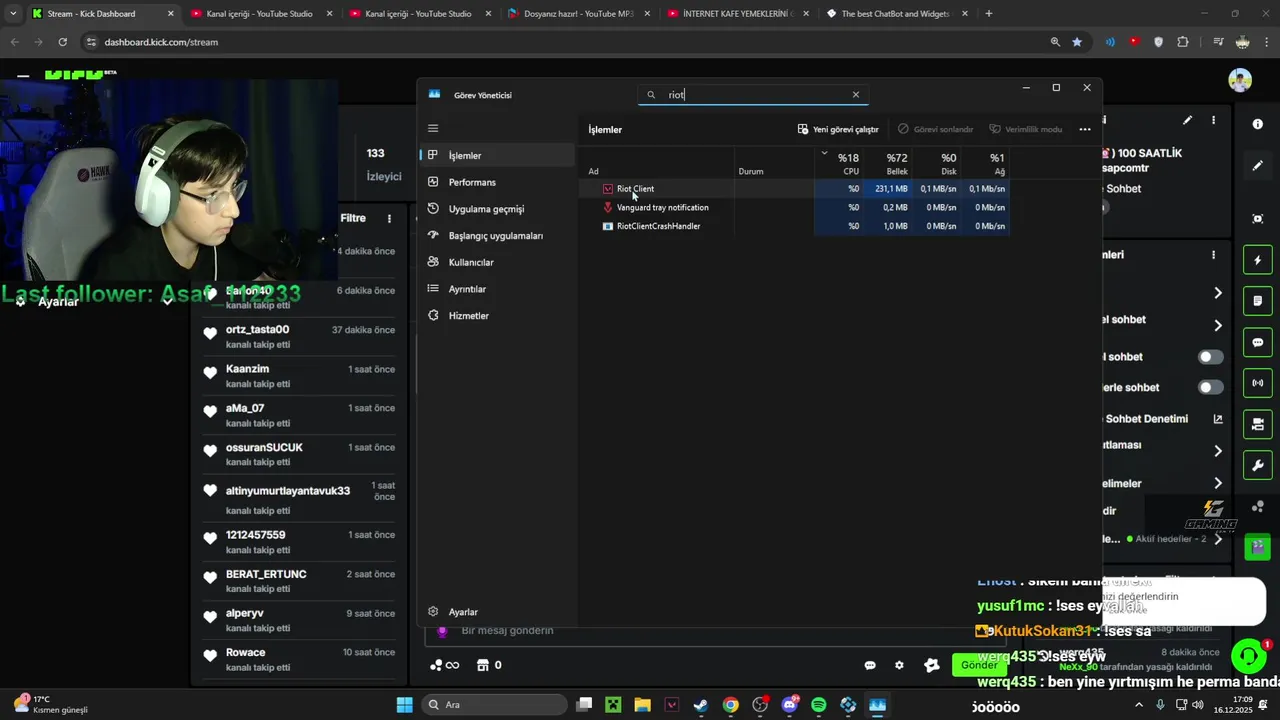1280x720 pixels.
Task: Click the Kick sidebar note page icon
Action: (x=1258, y=301)
